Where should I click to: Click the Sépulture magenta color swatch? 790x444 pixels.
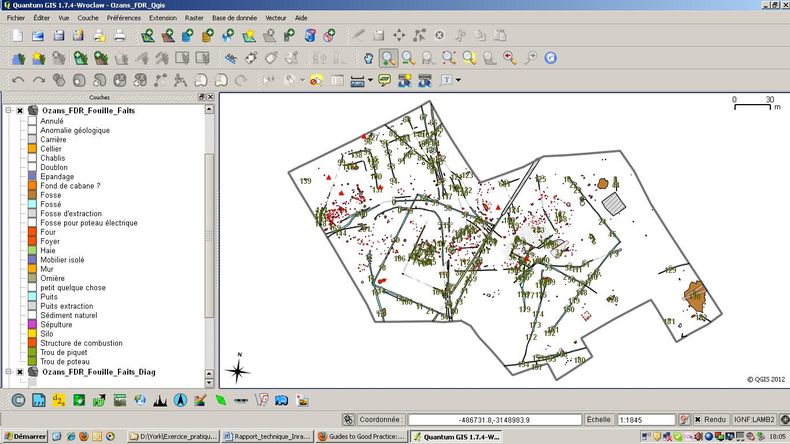pos(32,325)
